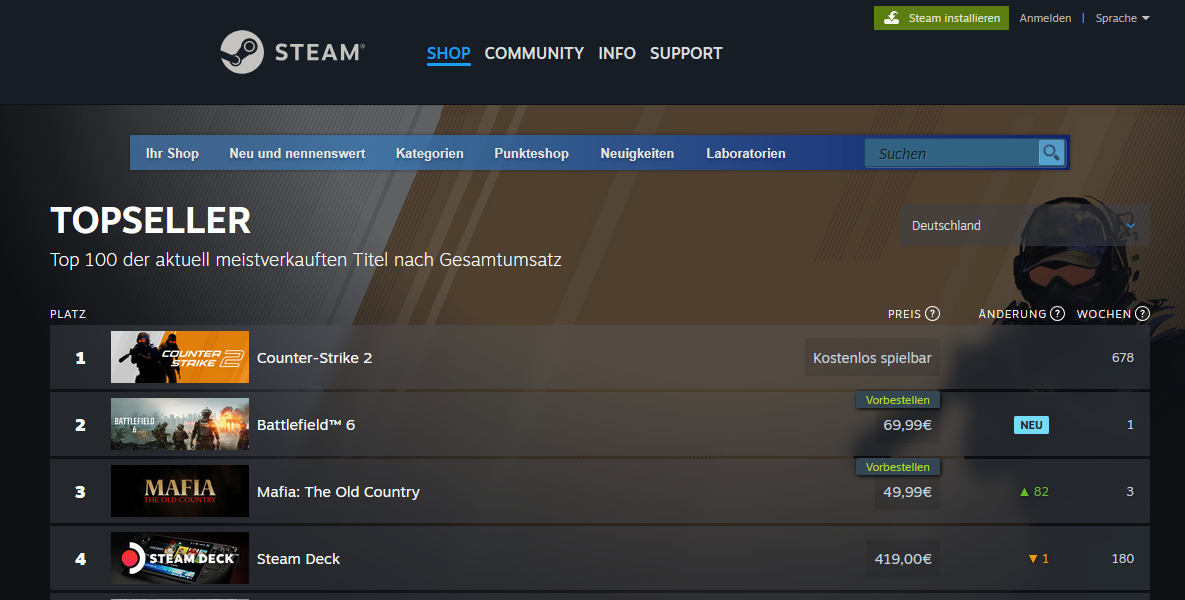The image size is (1185, 600).
Task: Click the TOPSELLER heading
Action: pyautogui.click(x=150, y=221)
